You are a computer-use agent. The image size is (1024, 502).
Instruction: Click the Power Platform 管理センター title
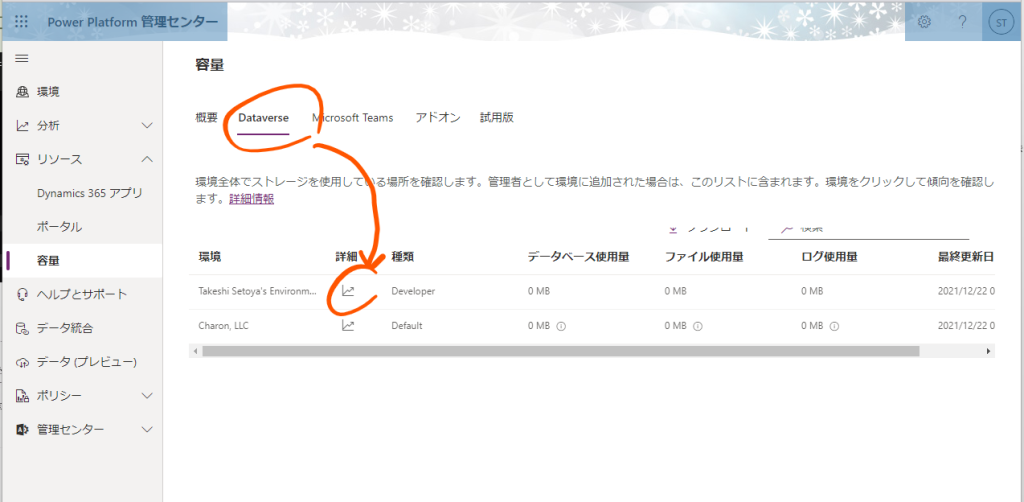point(133,22)
